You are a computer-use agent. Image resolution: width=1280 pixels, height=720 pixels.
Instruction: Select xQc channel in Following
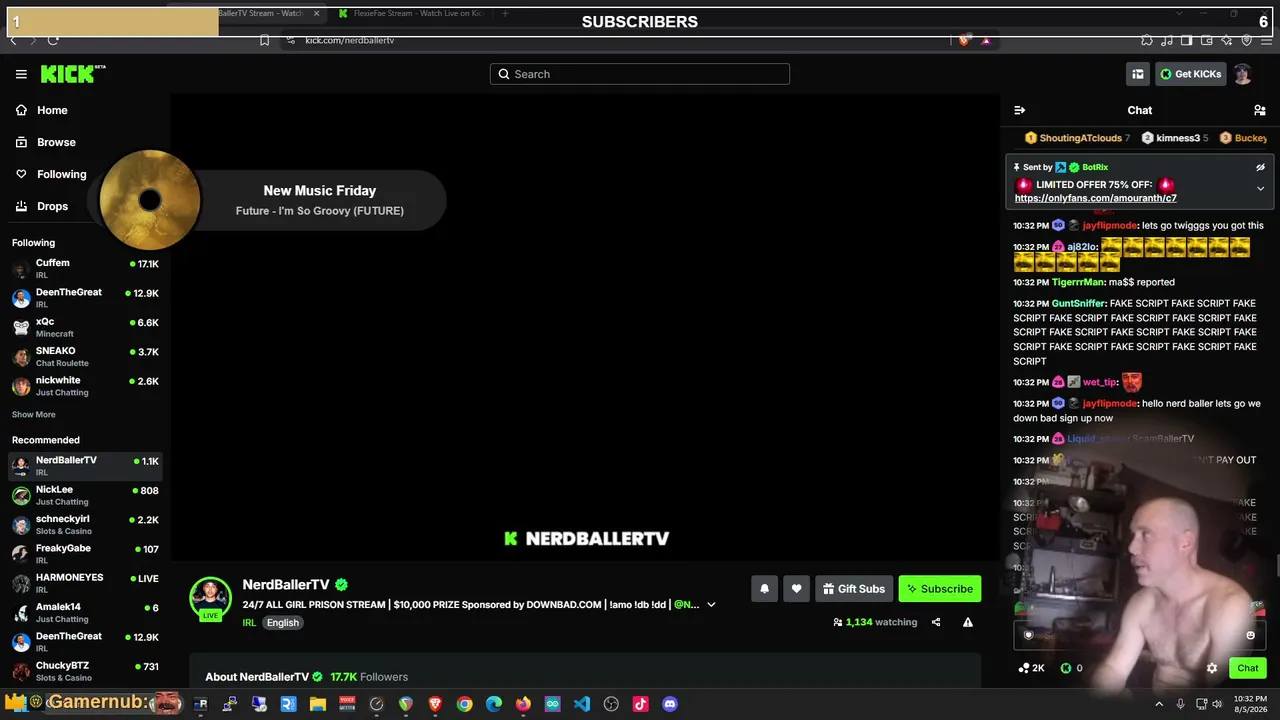pos(85,327)
